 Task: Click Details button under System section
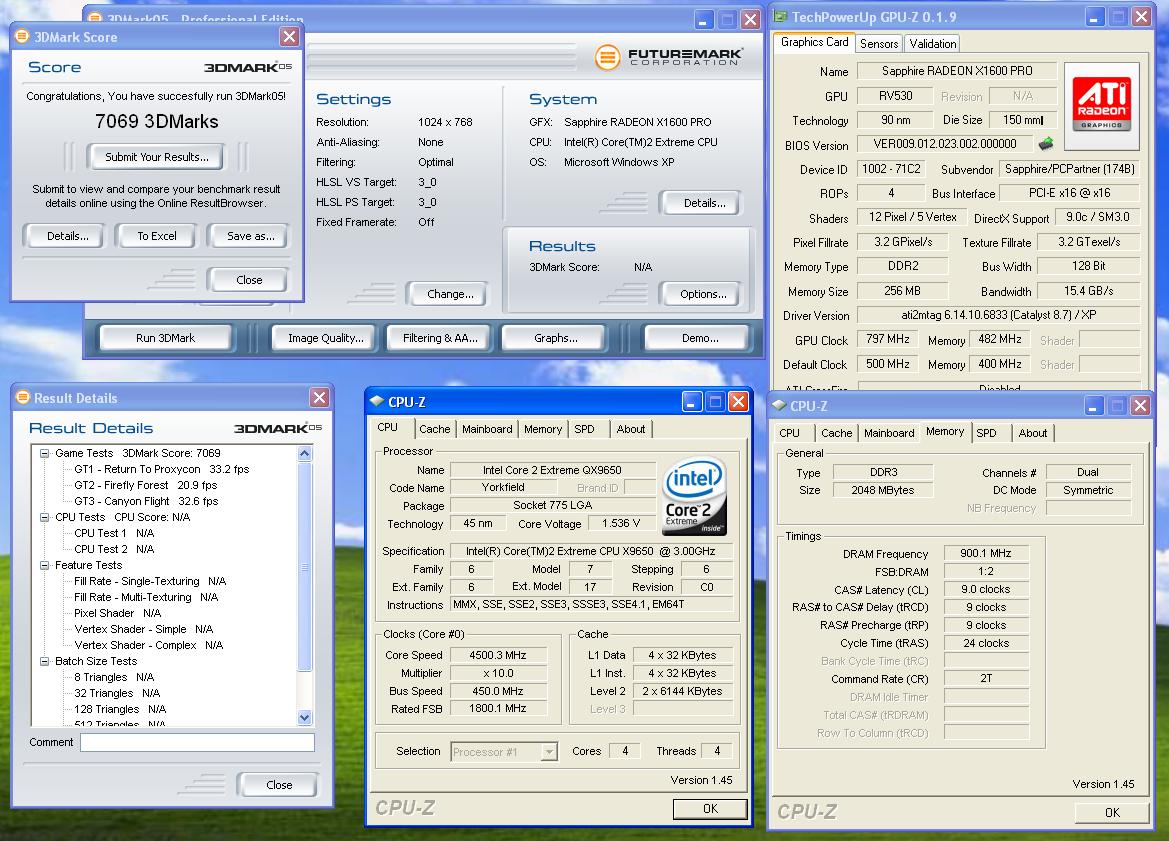[x=705, y=203]
